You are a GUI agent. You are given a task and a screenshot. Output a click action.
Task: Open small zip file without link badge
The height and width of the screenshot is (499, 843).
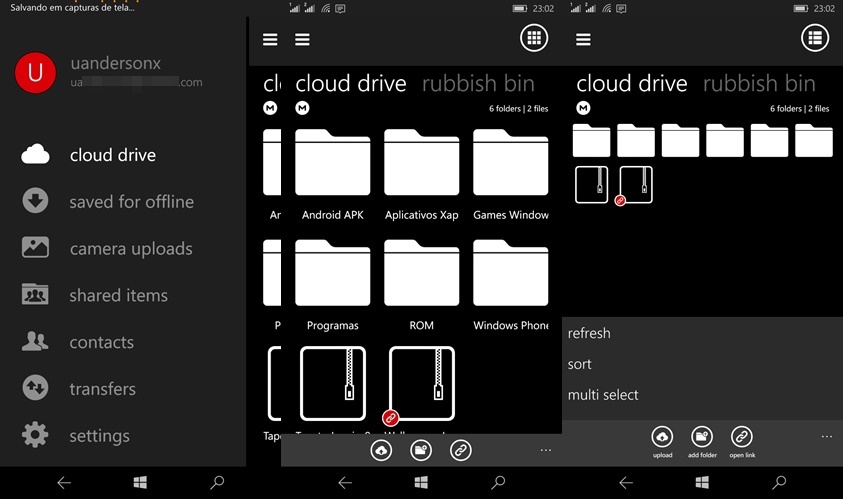tap(591, 185)
